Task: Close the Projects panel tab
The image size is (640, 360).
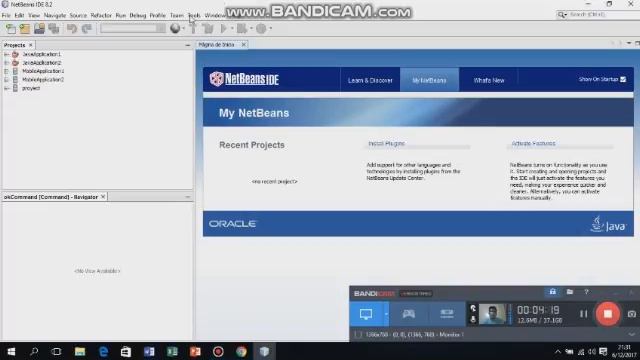Action: 31,45
